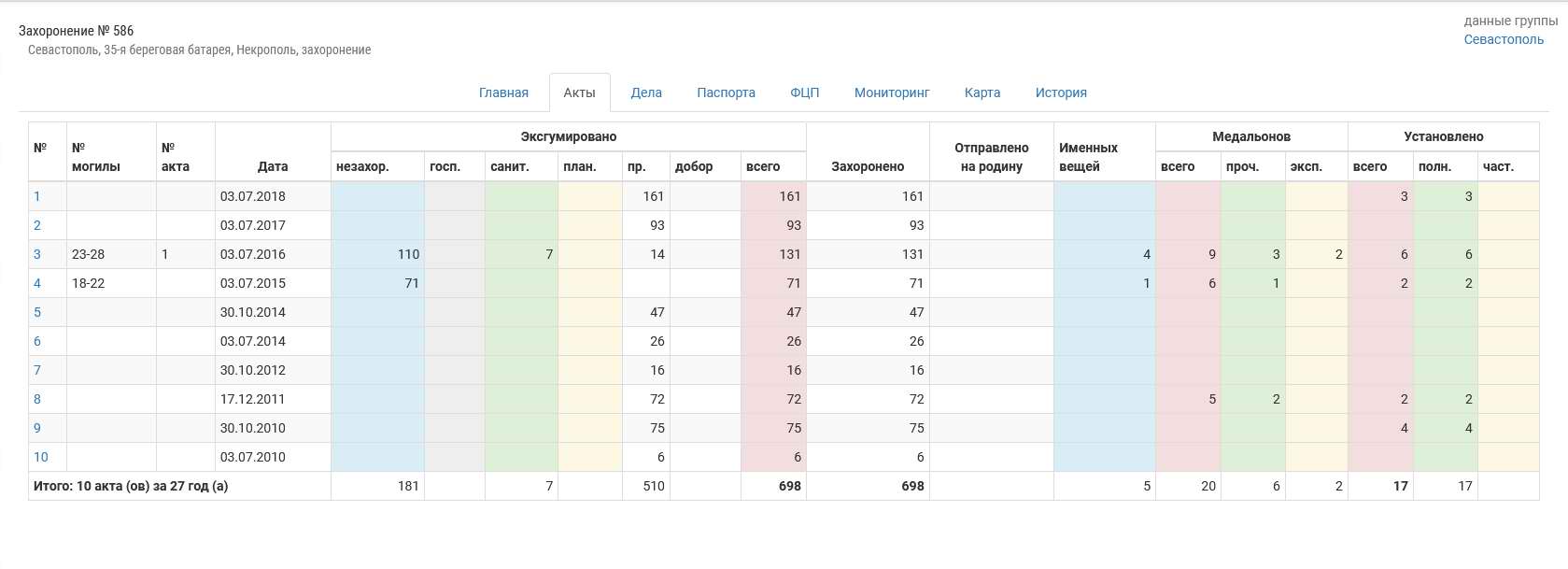The width and height of the screenshot is (1568, 569).
Task: Click act number 7 link
Action: (37, 370)
